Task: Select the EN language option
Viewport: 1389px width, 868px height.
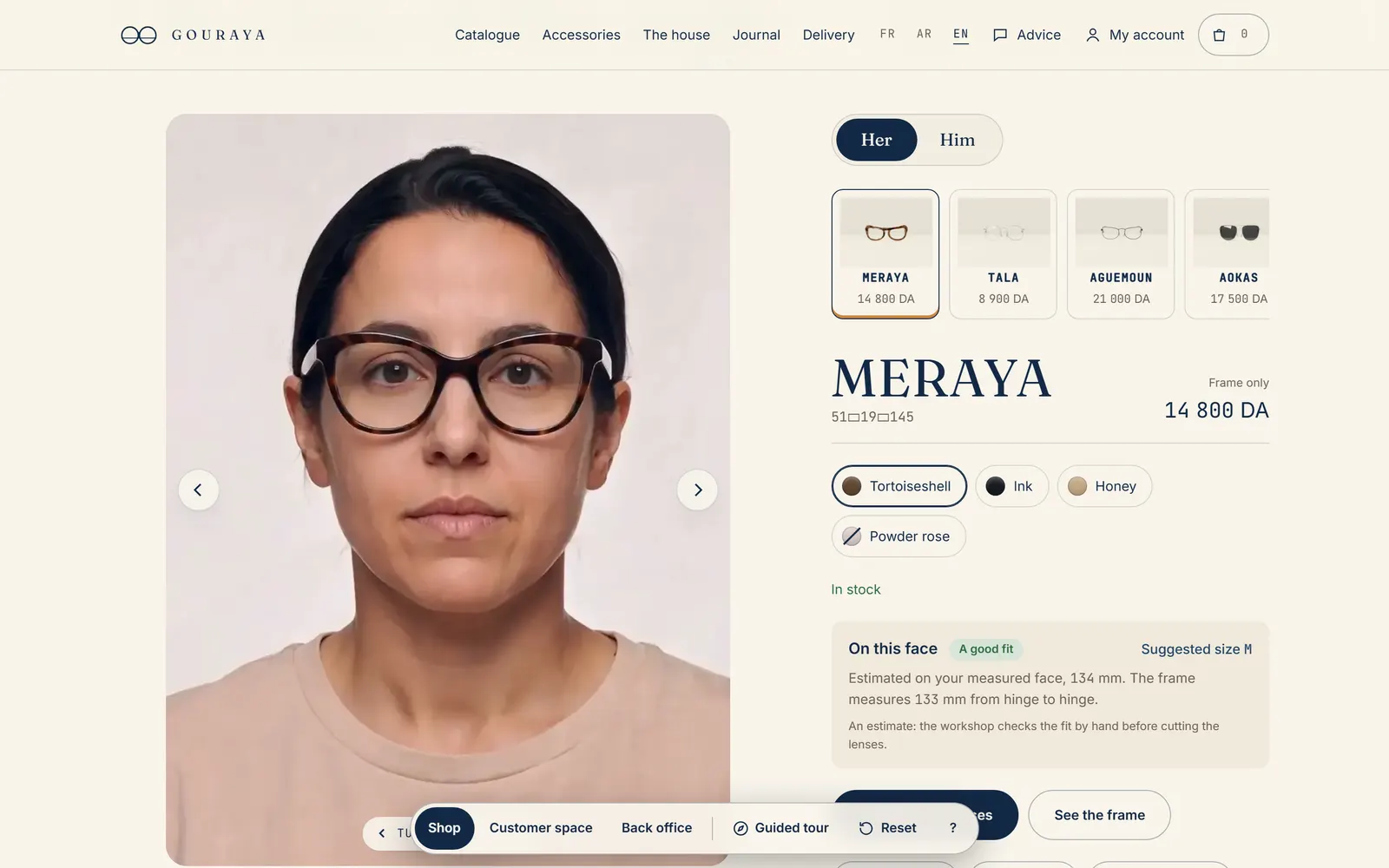Action: 960,35
